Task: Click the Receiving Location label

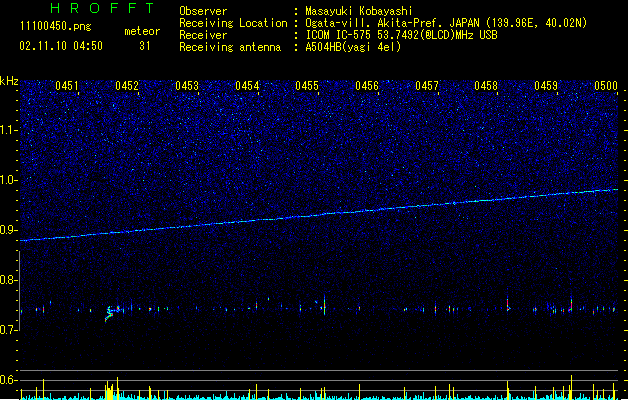Action: click(x=233, y=23)
